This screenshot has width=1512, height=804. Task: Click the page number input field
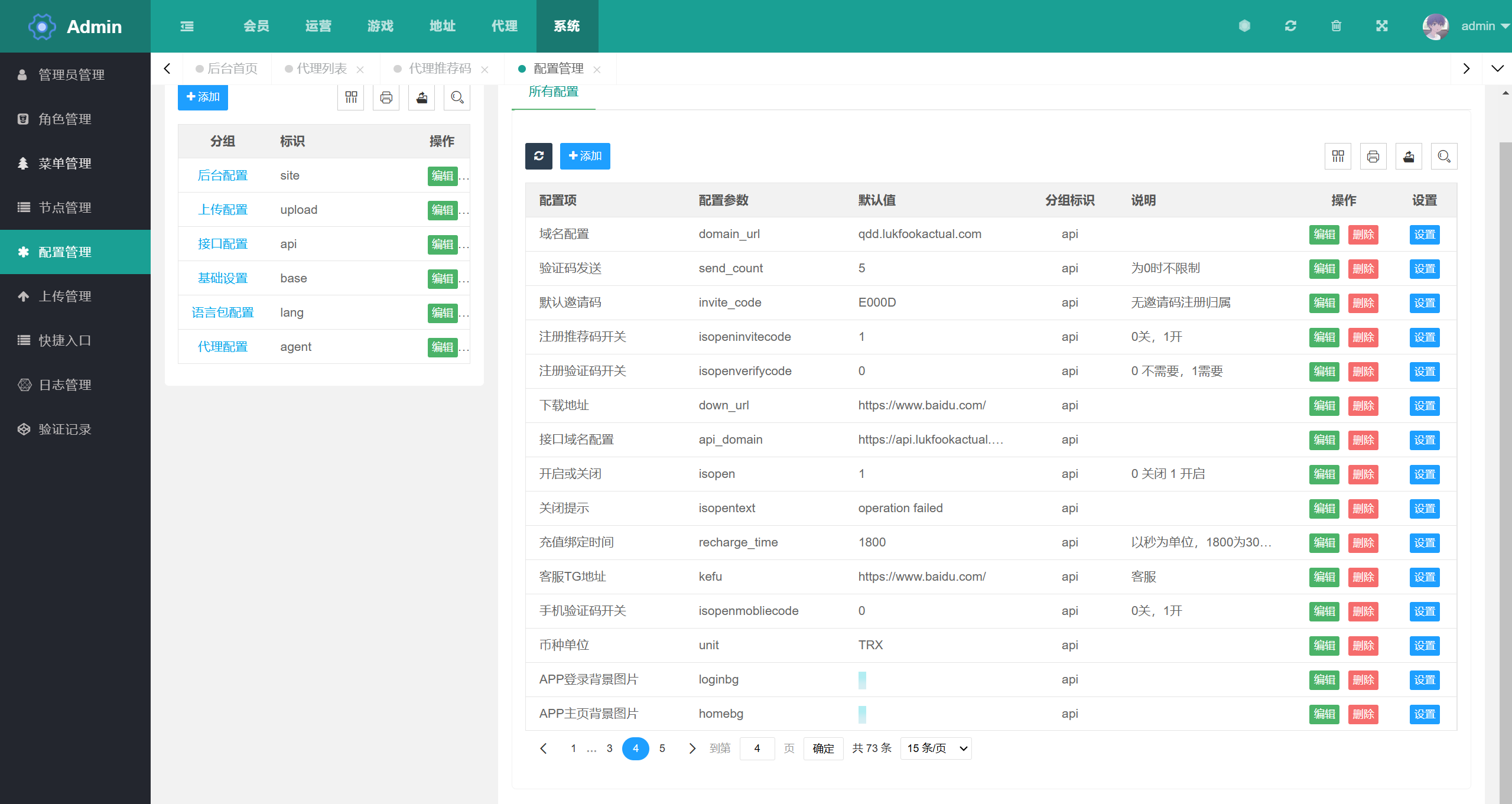click(757, 748)
